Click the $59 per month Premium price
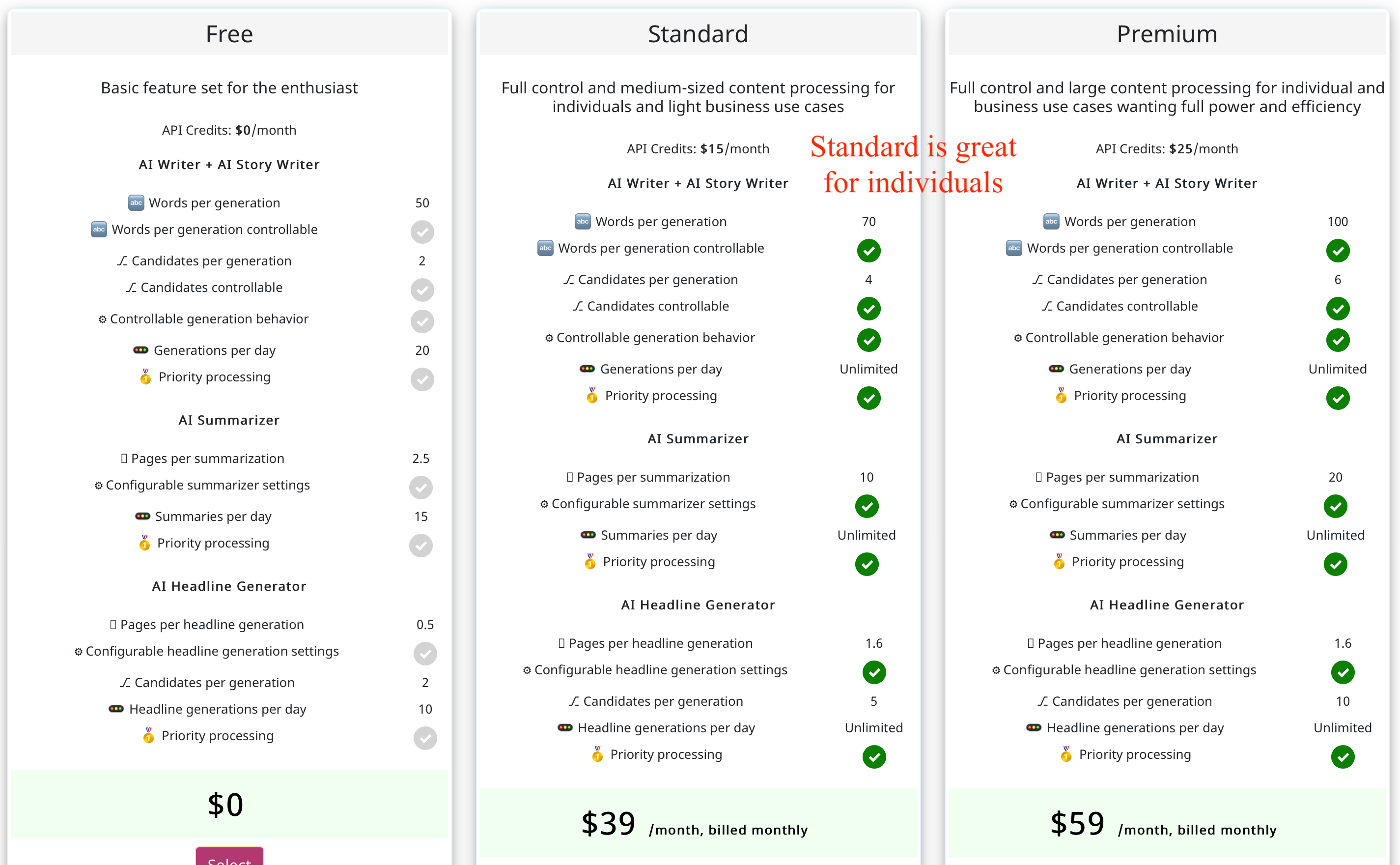Viewport: 1400px width, 865px height. point(1163,823)
